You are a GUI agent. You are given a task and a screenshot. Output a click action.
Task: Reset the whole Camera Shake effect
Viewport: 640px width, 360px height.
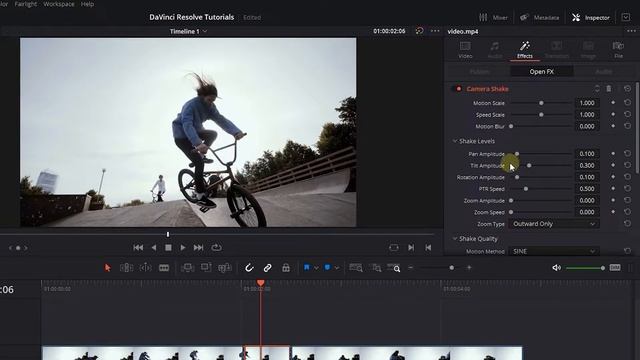[x=627, y=89]
